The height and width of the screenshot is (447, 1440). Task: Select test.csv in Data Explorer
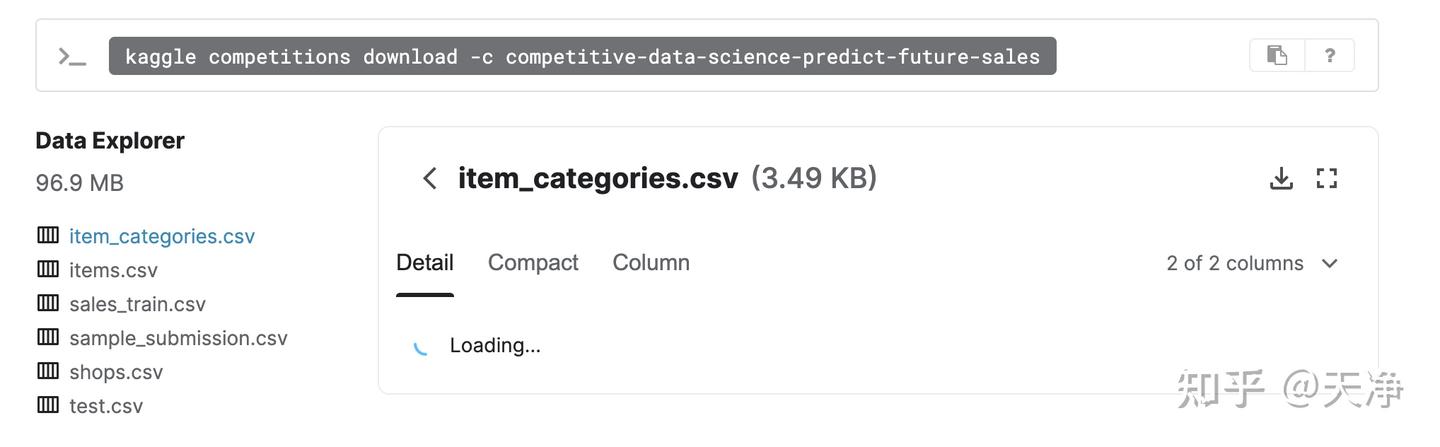click(x=106, y=406)
